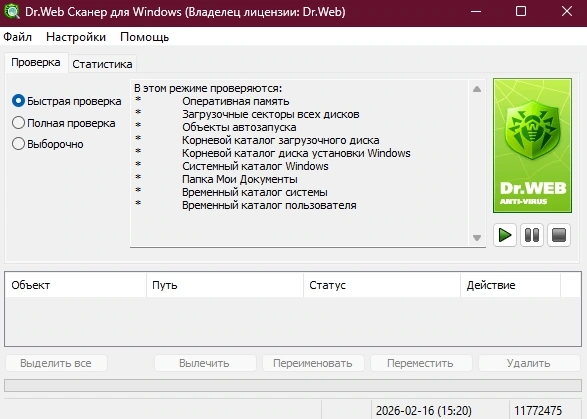
Task: Click the Выделить все button
Action: (56, 363)
